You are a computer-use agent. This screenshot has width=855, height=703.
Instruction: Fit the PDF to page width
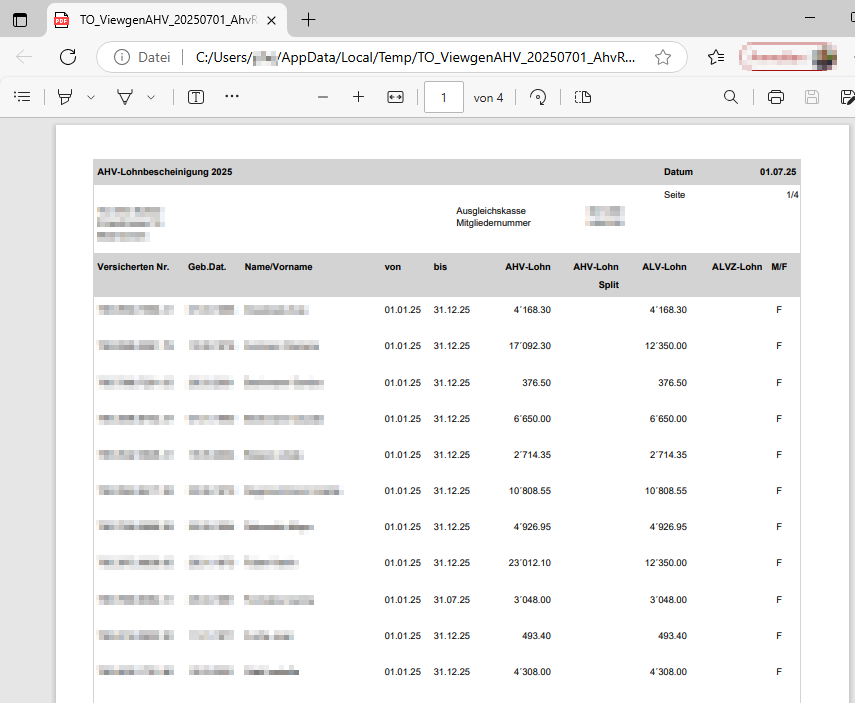coord(395,97)
